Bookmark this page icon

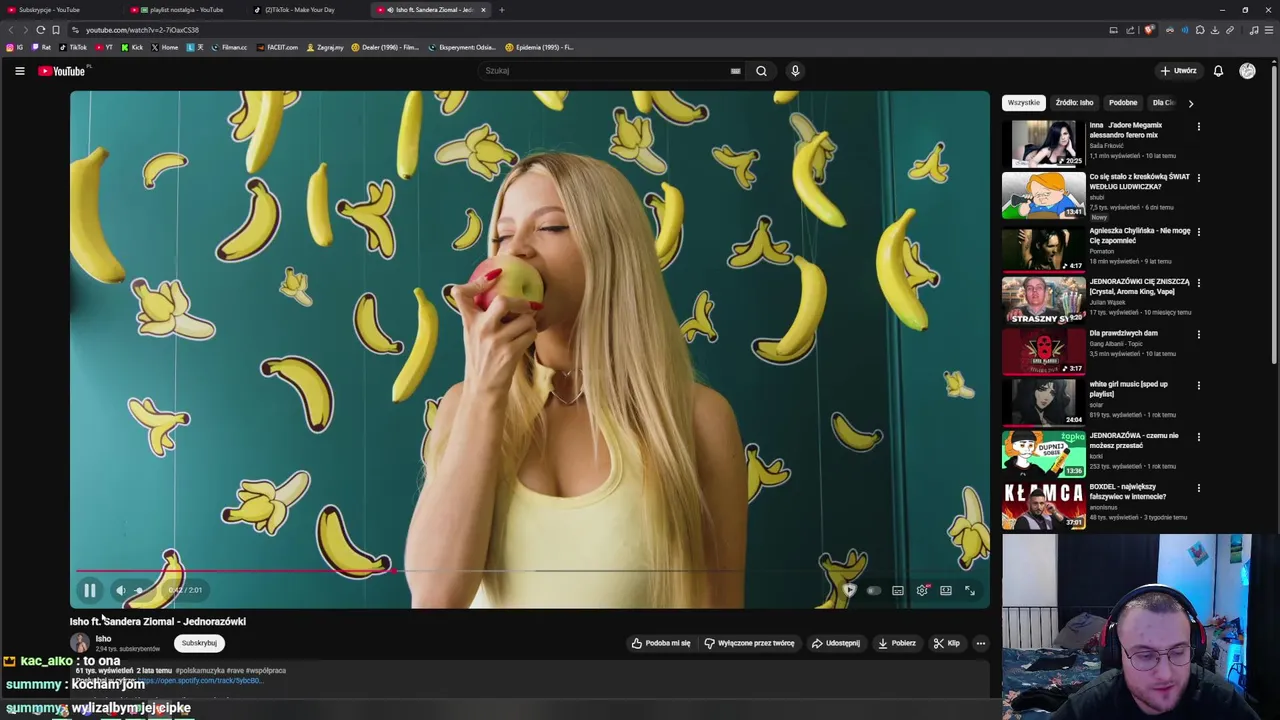tap(56, 30)
